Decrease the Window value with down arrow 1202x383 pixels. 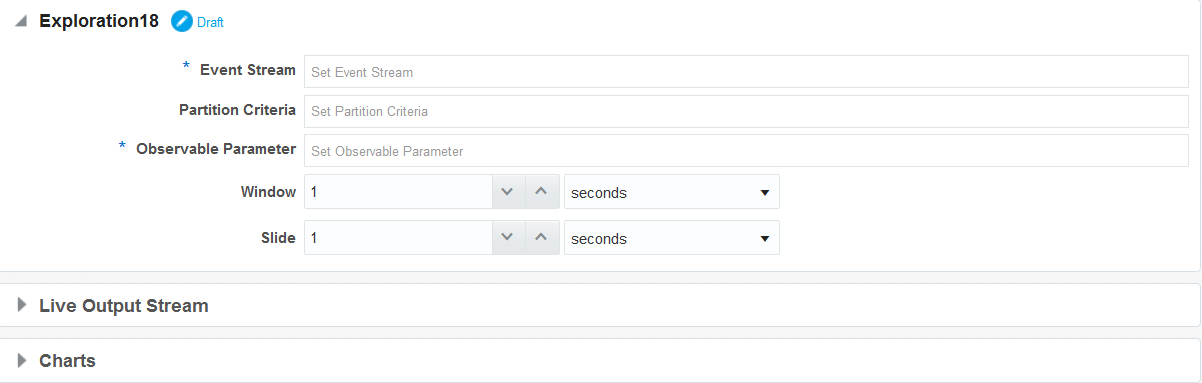(507, 192)
